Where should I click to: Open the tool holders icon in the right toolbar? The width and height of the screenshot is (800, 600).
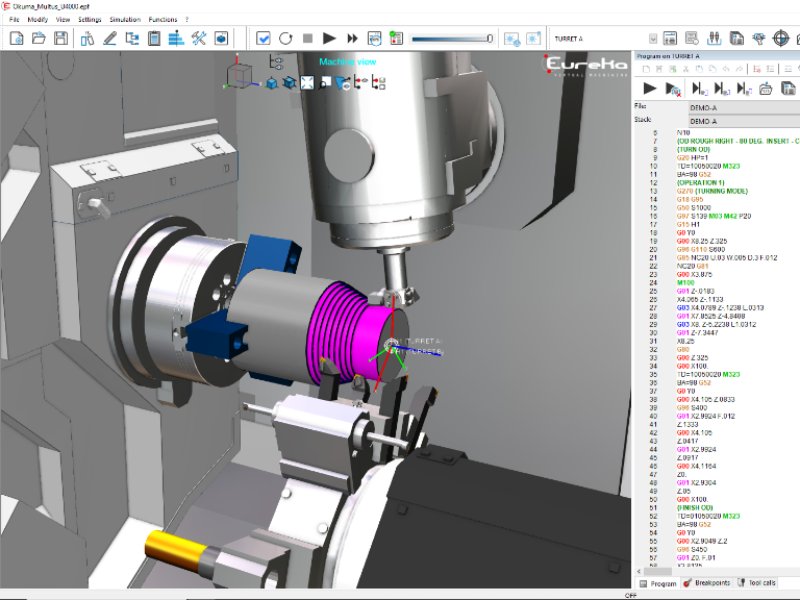(x=714, y=38)
